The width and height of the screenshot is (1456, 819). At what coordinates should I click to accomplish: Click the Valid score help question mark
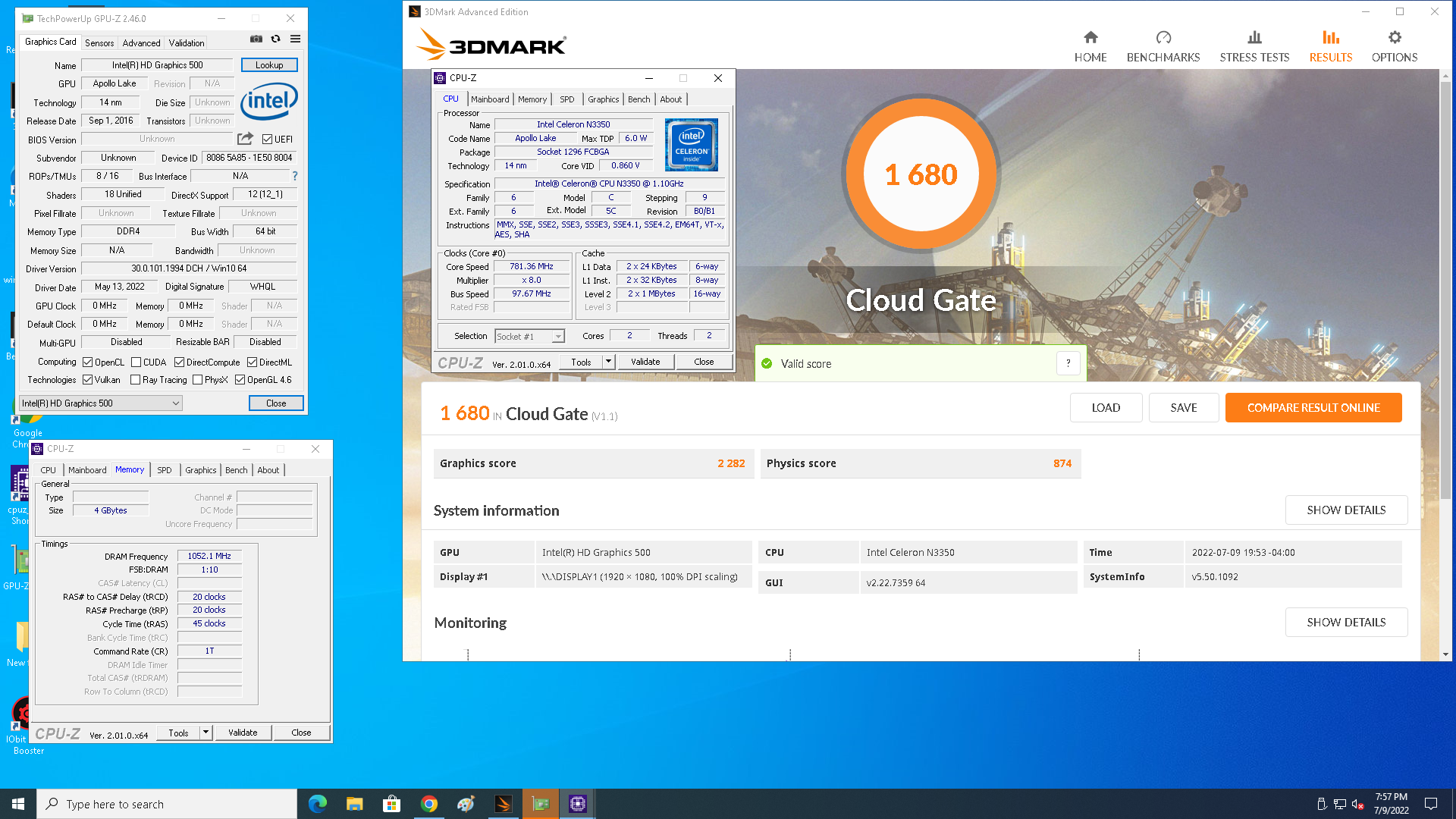pos(1068,363)
